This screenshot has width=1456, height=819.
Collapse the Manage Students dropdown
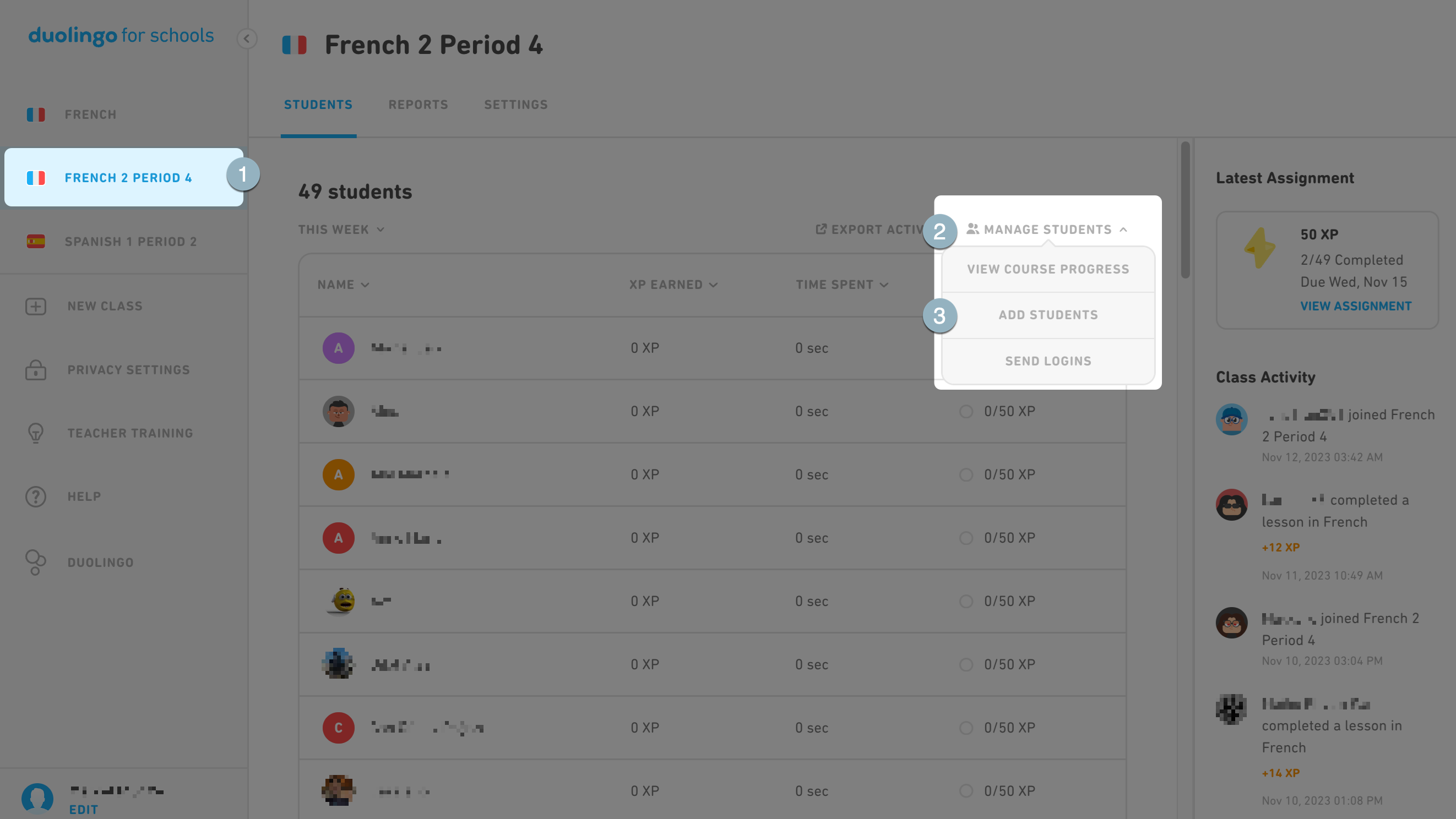pos(1047,230)
